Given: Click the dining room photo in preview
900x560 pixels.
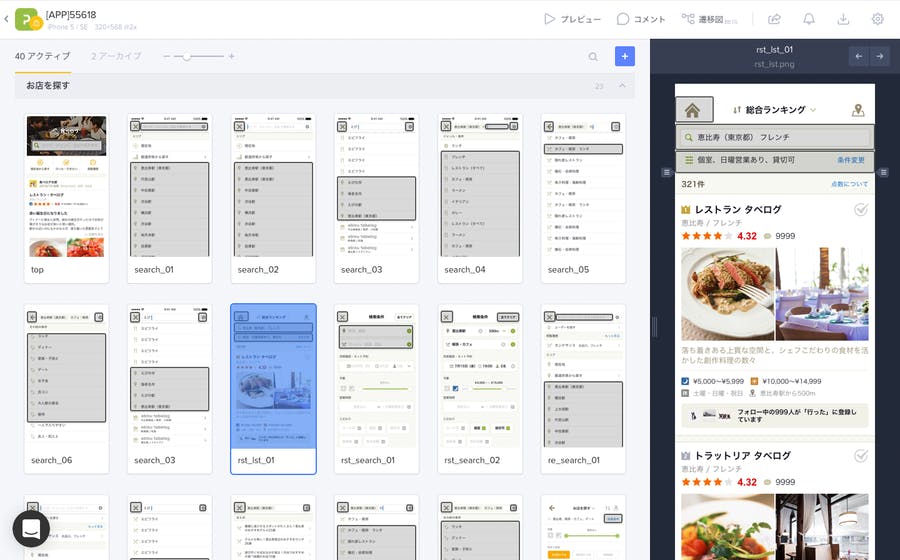Looking at the screenshot, I should click(822, 294).
